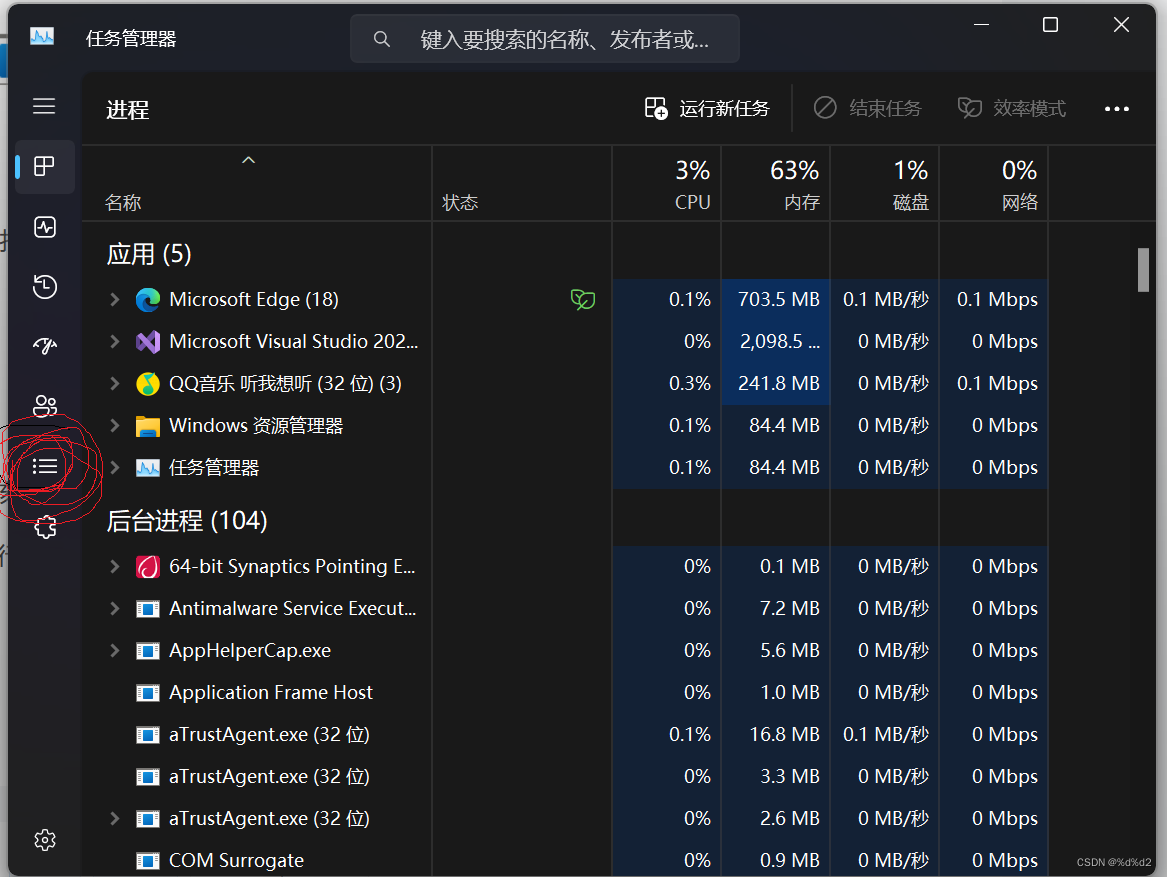This screenshot has width=1167, height=877.
Task: Click the Synaptics Pointing process icon
Action: 148,567
